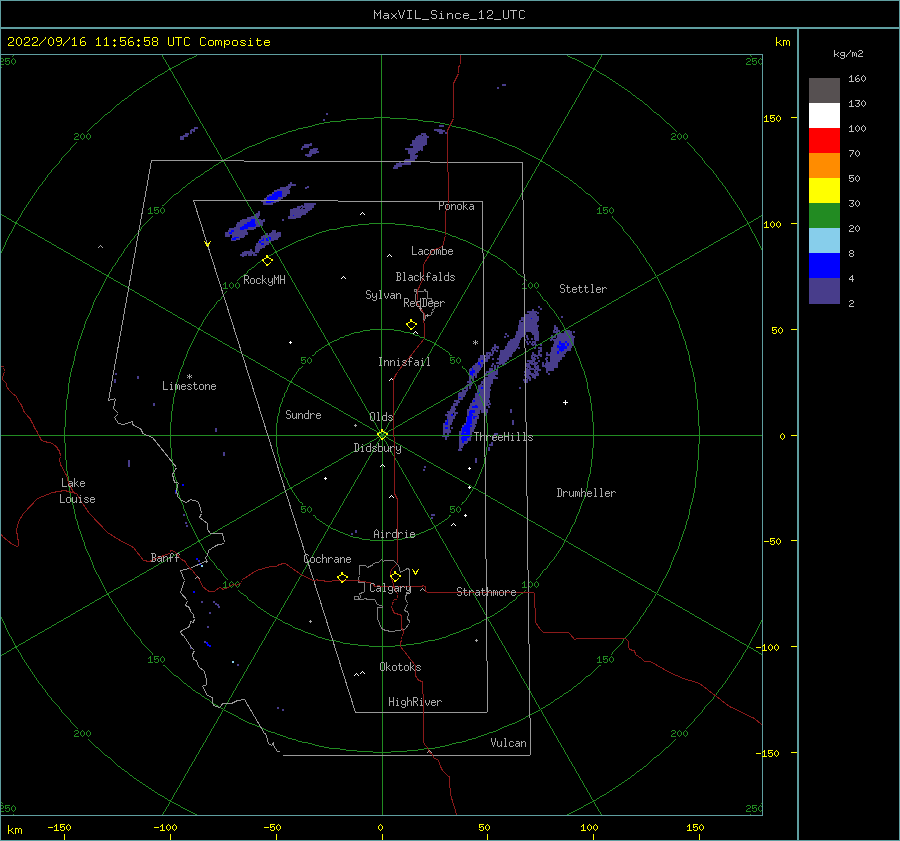Click the Drumheller map label
Screen dimensions: 900x841
(x=586, y=493)
